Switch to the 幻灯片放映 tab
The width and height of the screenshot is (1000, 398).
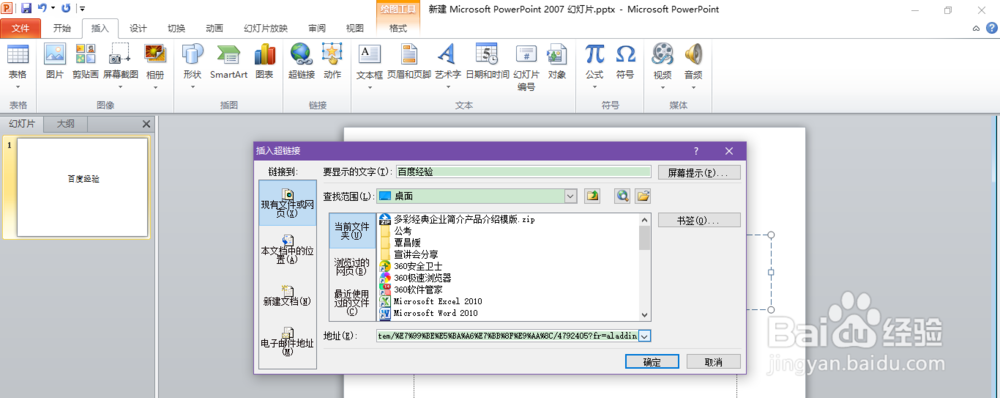tap(266, 28)
